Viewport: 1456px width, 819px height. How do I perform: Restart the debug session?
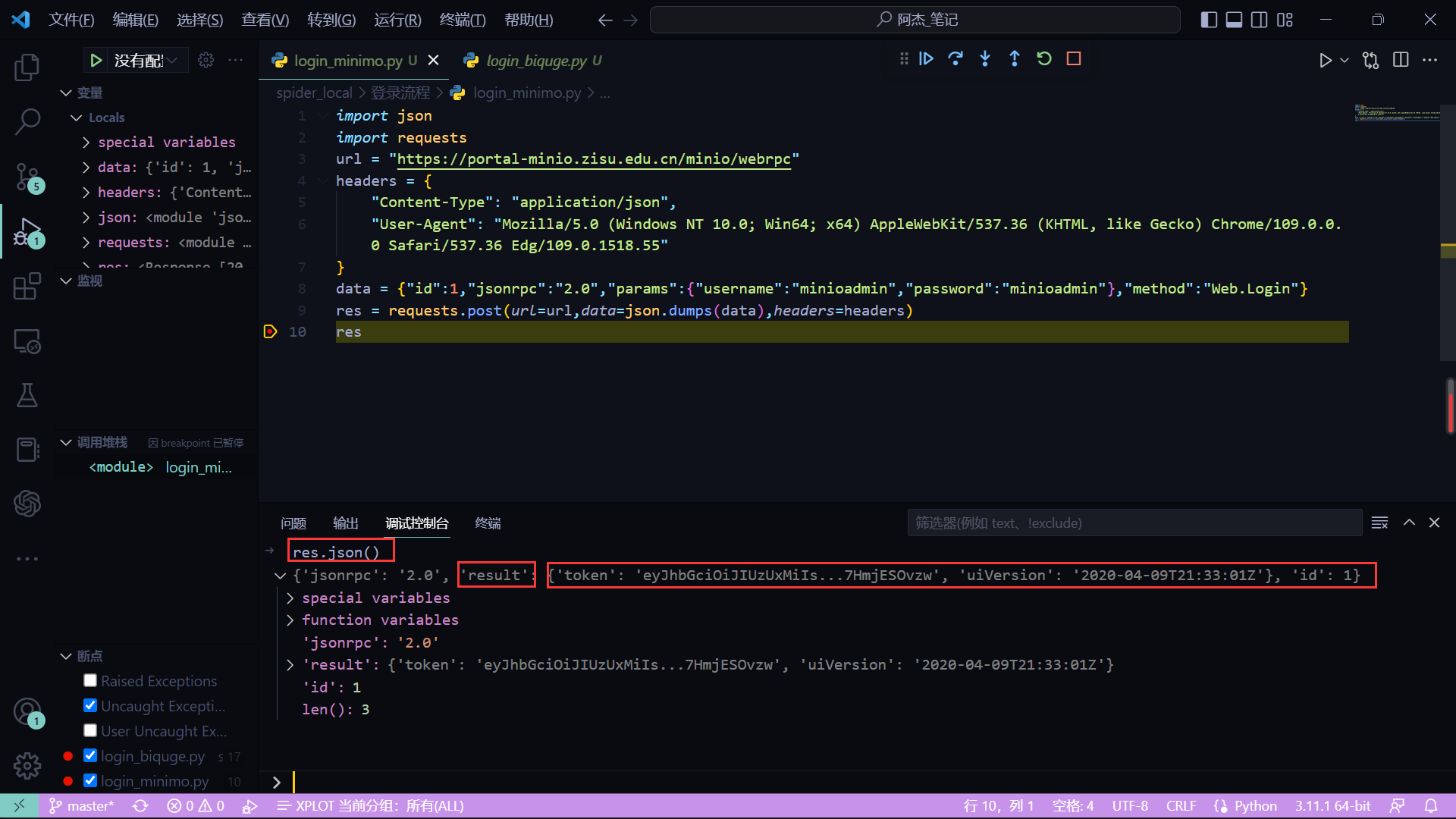1044,58
